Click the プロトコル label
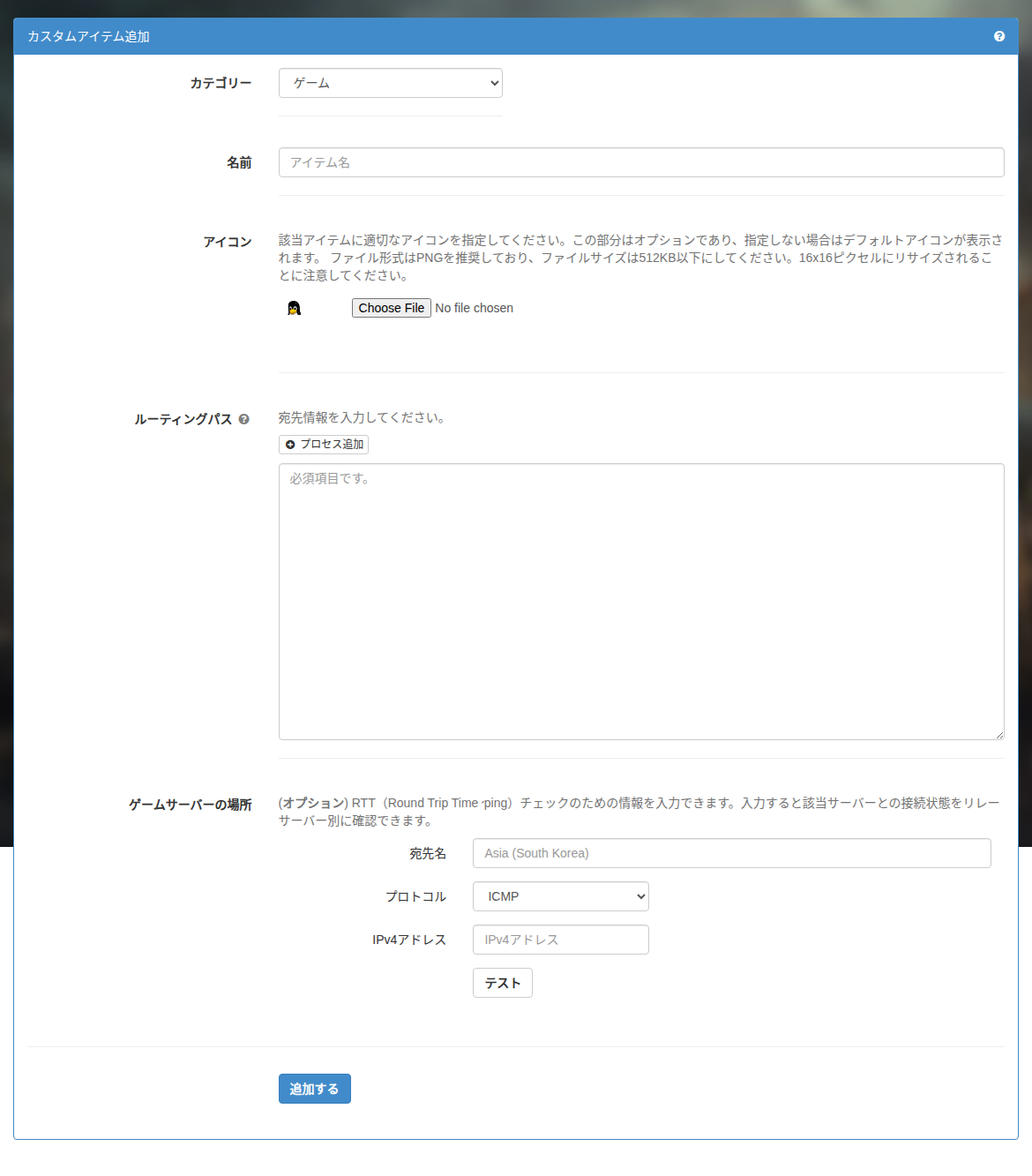Viewport: 1032px width, 1176px height. [415, 896]
